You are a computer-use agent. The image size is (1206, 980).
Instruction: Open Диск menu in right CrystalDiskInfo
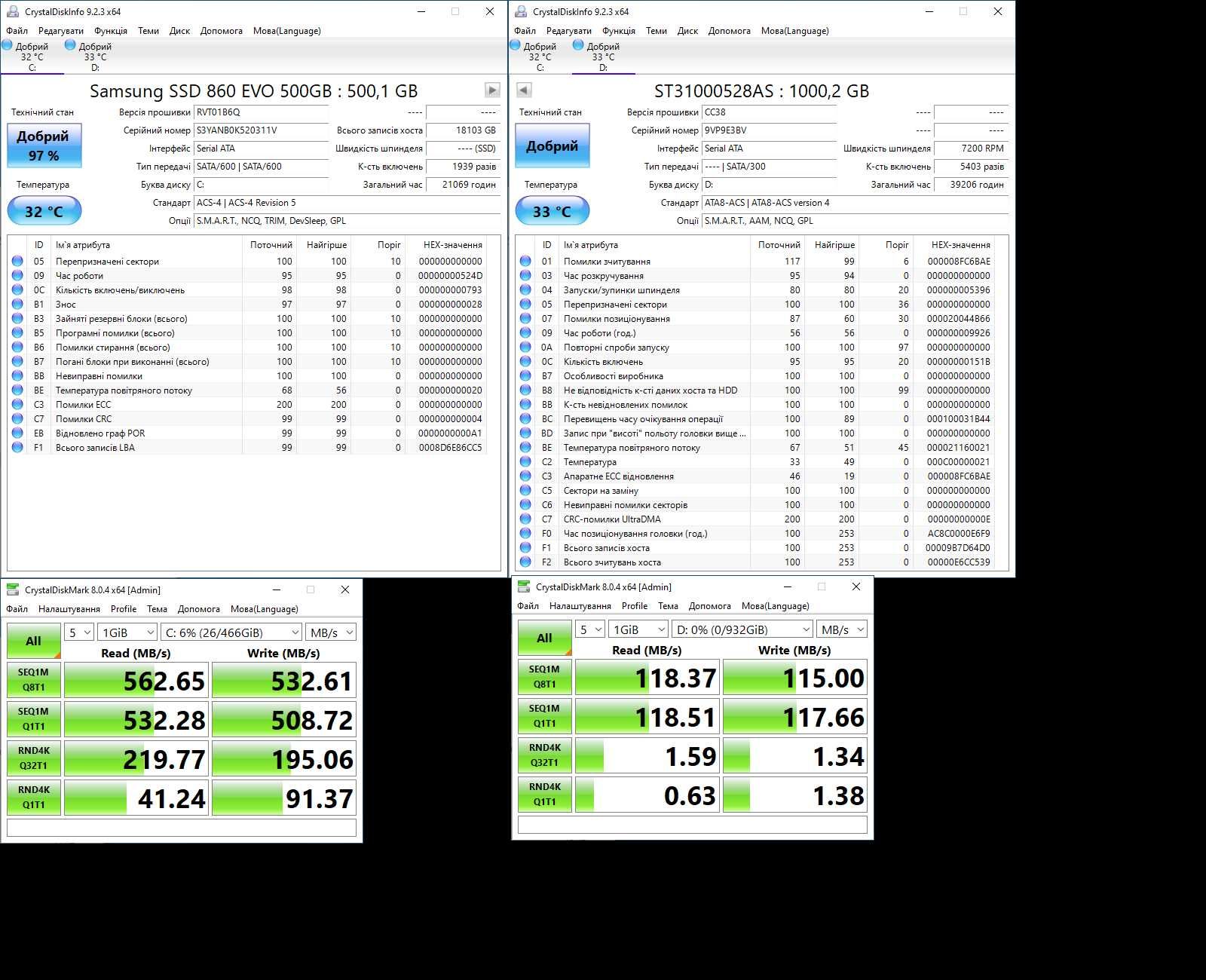[687, 31]
